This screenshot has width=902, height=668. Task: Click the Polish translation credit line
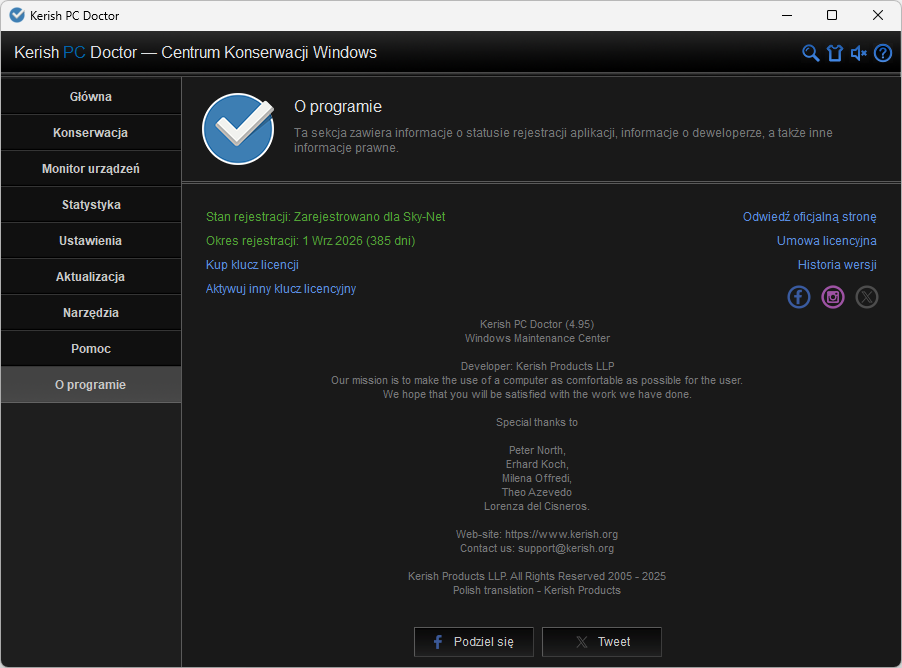(x=537, y=590)
